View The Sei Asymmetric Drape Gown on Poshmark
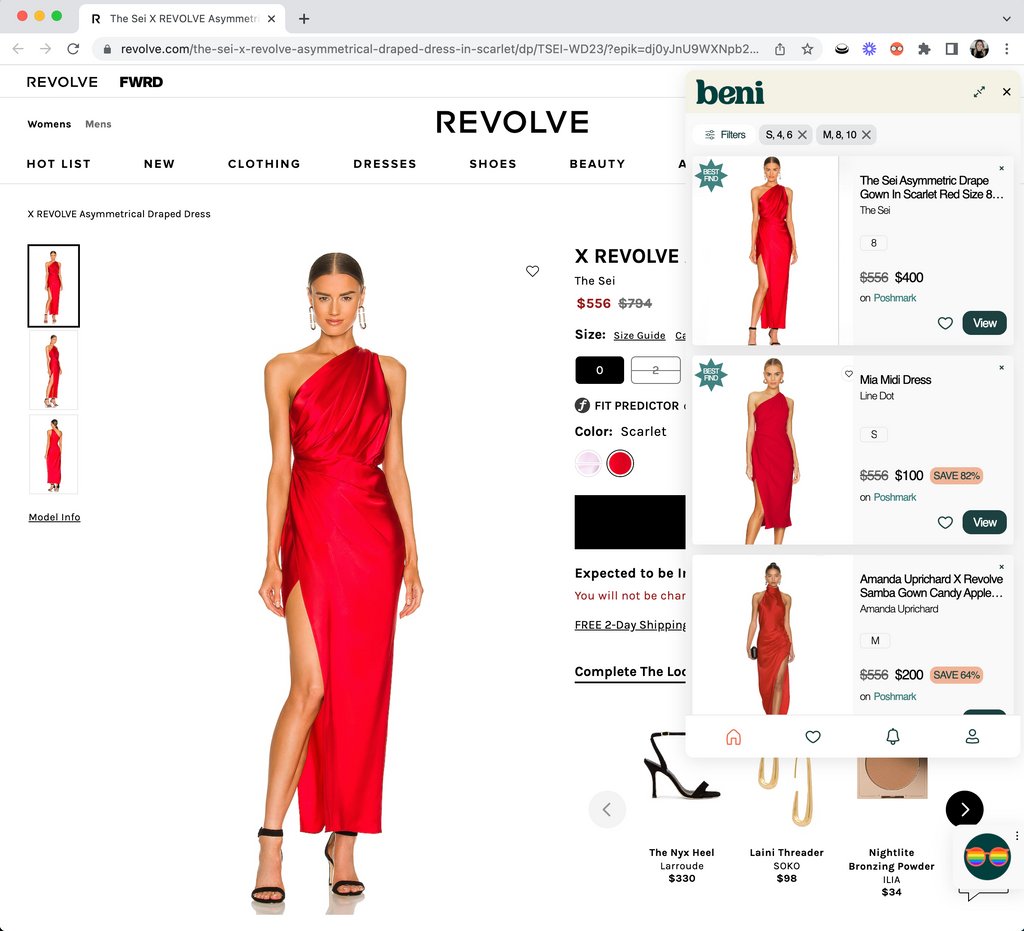 pyautogui.click(x=984, y=323)
